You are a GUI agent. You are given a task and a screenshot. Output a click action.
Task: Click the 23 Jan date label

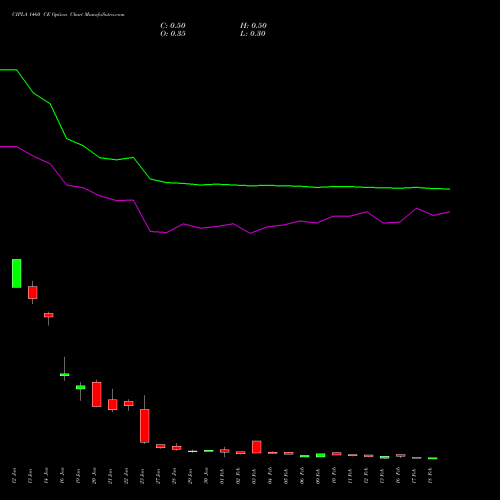(x=142, y=476)
